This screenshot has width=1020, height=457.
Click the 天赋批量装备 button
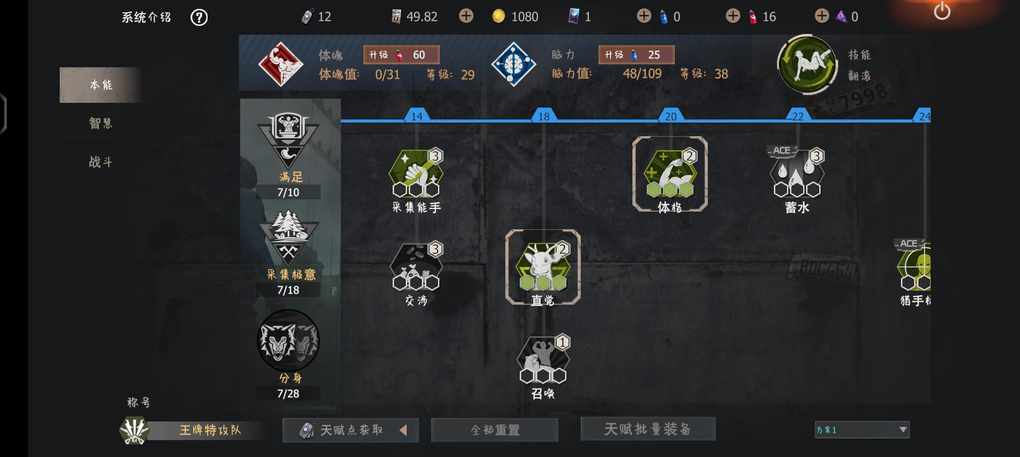pyautogui.click(x=648, y=429)
